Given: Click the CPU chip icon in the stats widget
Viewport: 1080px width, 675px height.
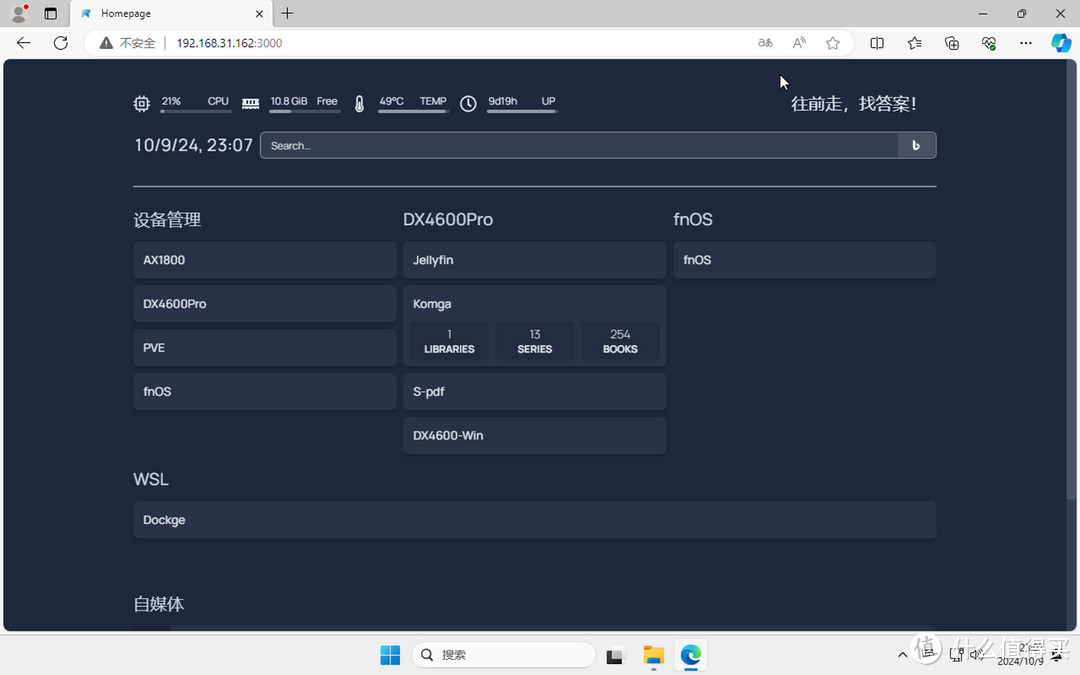Looking at the screenshot, I should pos(141,103).
